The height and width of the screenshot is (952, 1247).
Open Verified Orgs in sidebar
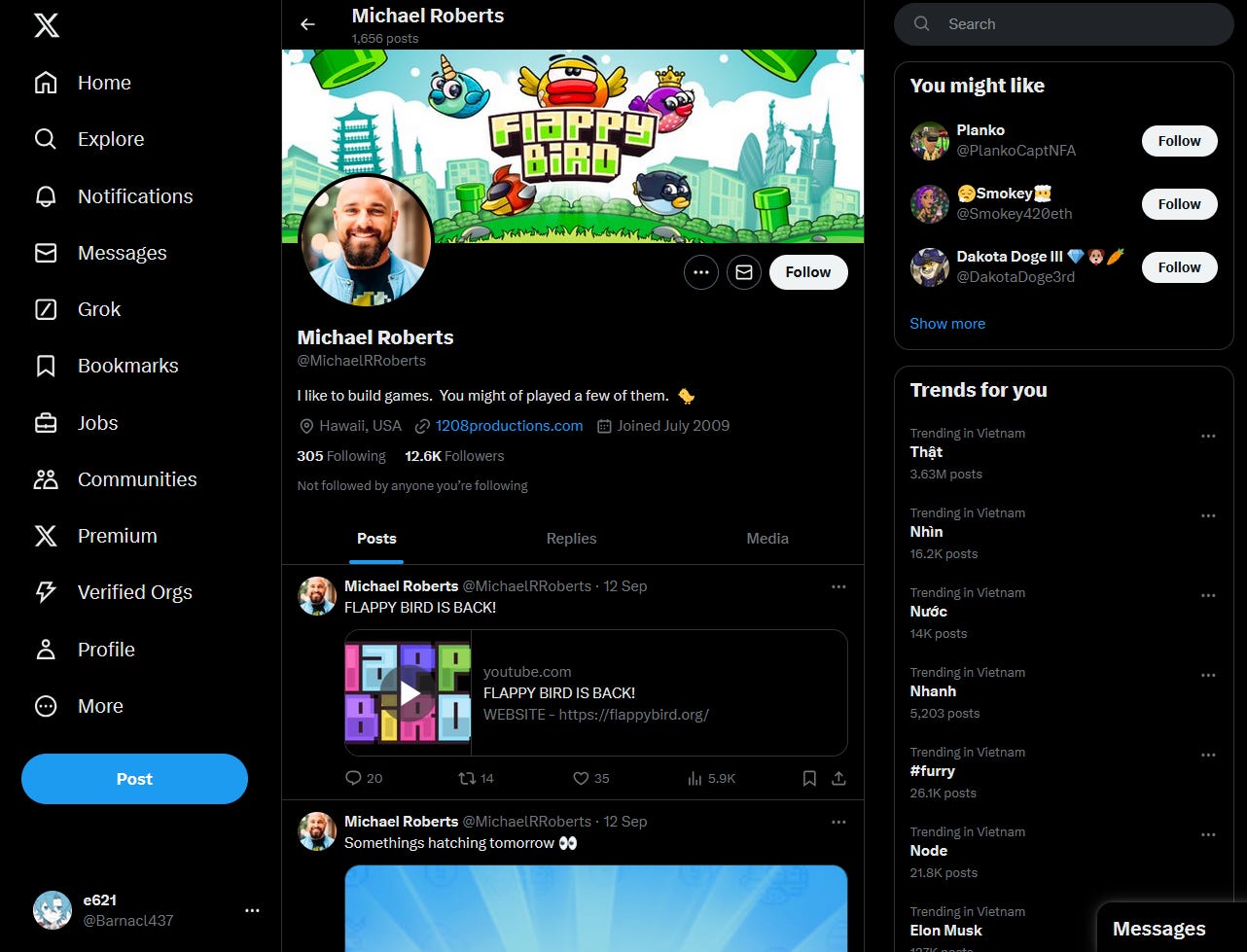click(113, 592)
